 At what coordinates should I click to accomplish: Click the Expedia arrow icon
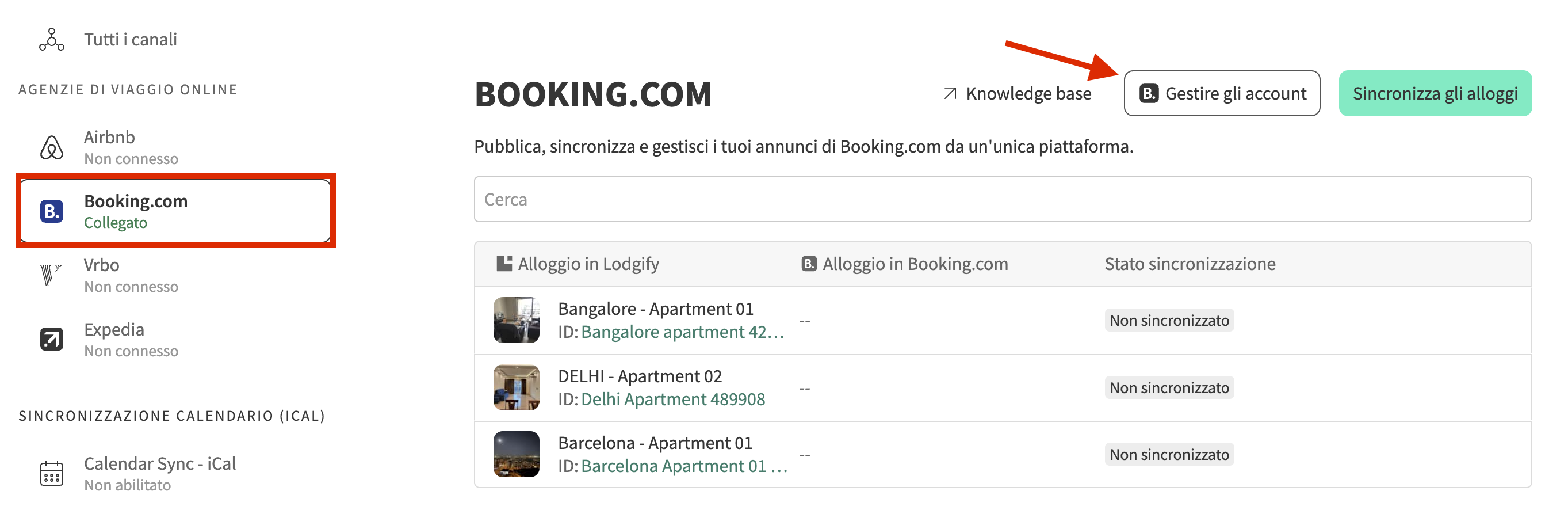pyautogui.click(x=52, y=339)
